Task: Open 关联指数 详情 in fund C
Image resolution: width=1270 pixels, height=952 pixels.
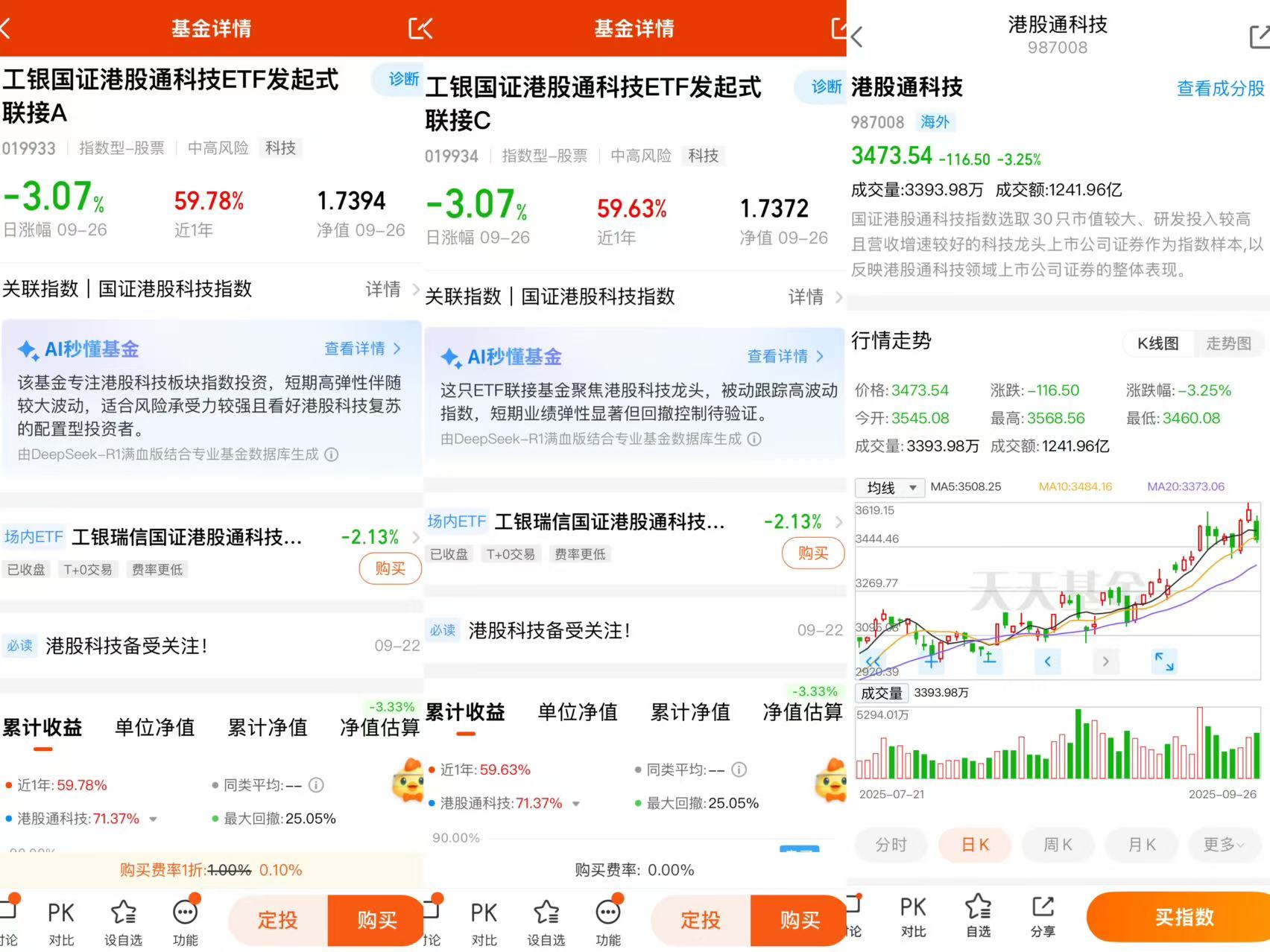Action: (815, 296)
